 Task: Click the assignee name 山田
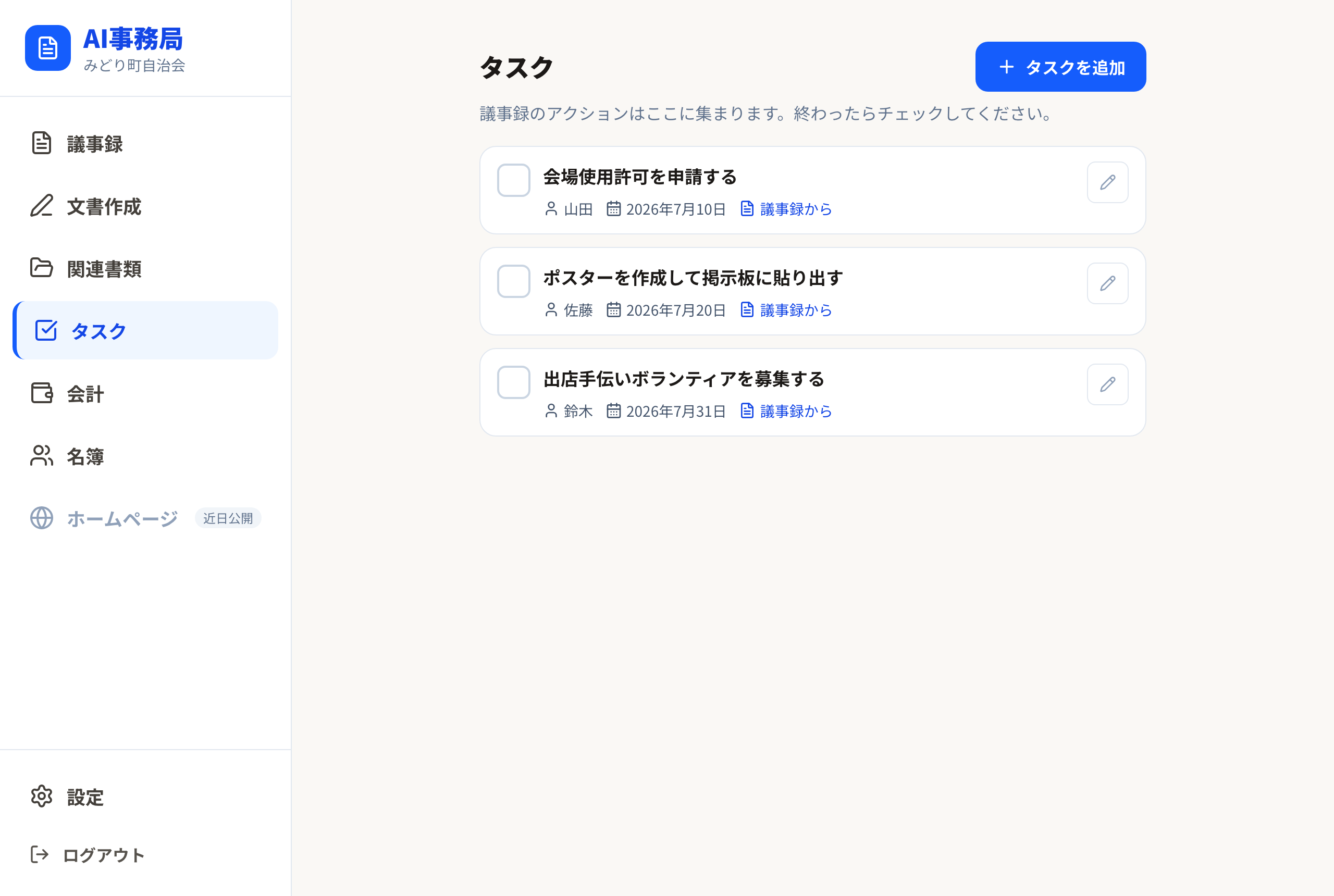coord(578,209)
